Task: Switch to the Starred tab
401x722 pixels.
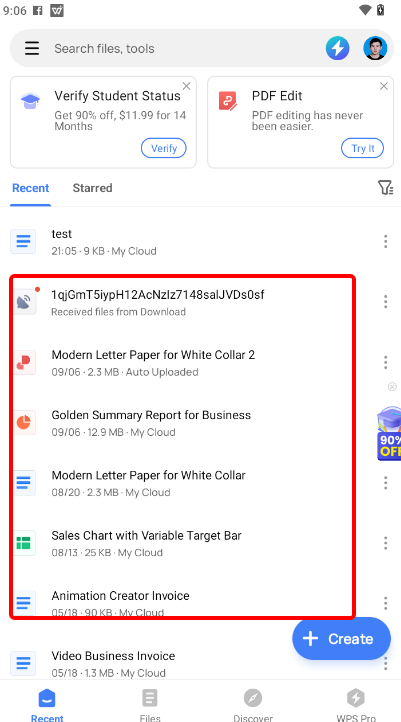Action: tap(93, 188)
